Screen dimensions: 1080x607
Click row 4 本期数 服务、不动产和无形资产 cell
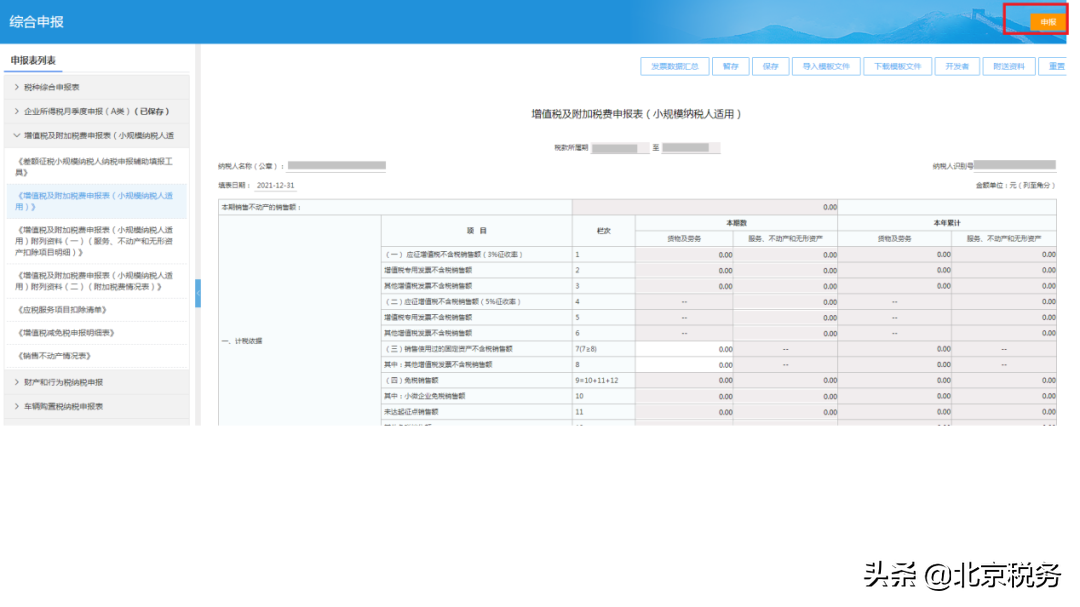coord(785,302)
